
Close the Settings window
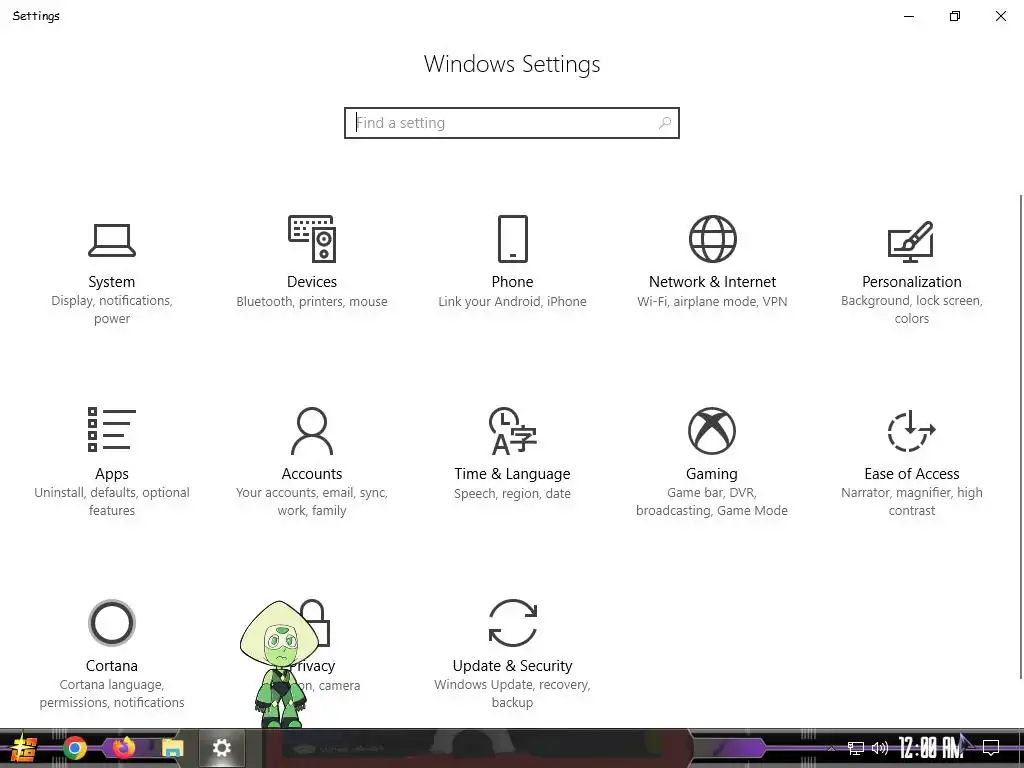(x=1000, y=16)
